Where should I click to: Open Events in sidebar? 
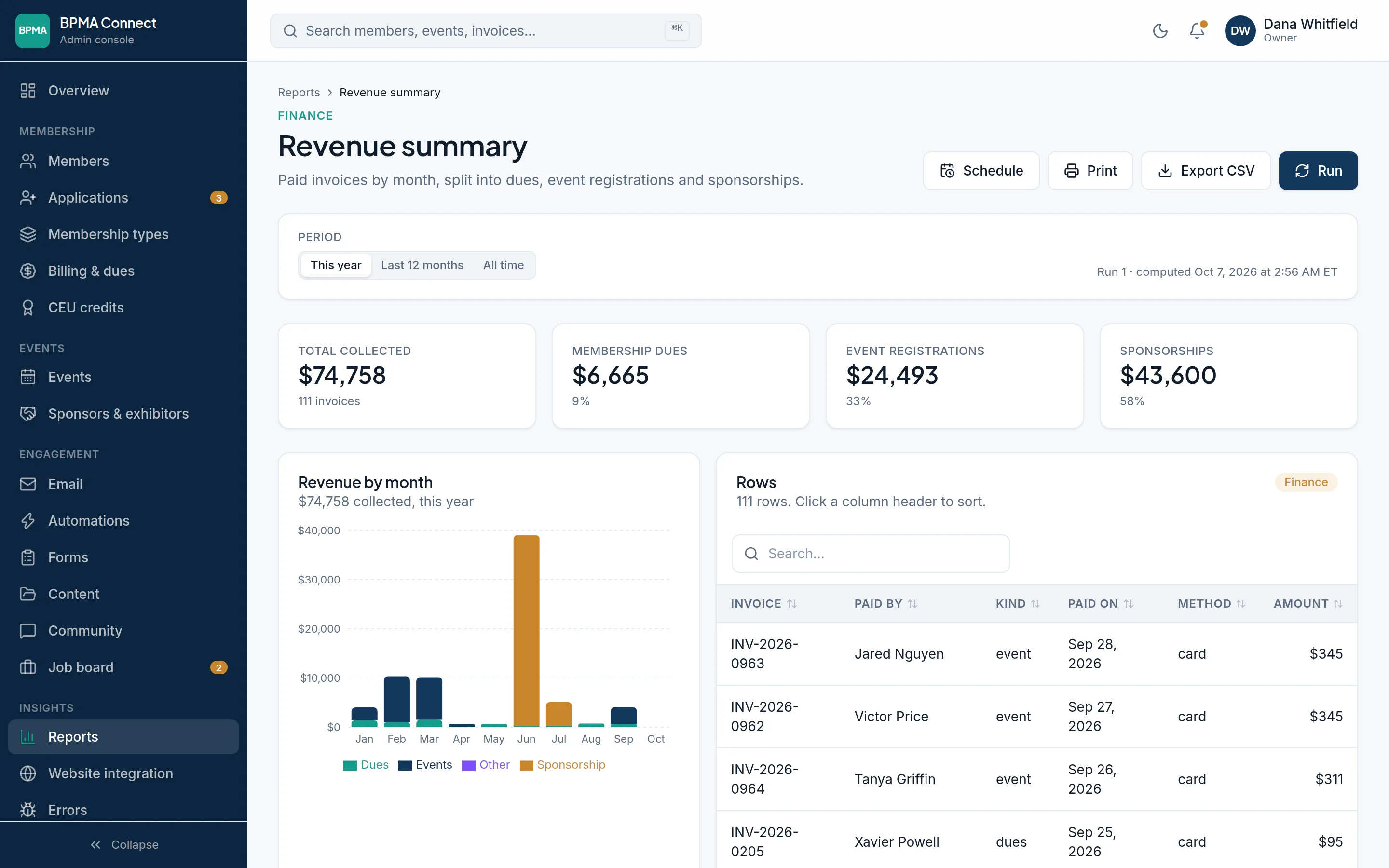(123, 377)
